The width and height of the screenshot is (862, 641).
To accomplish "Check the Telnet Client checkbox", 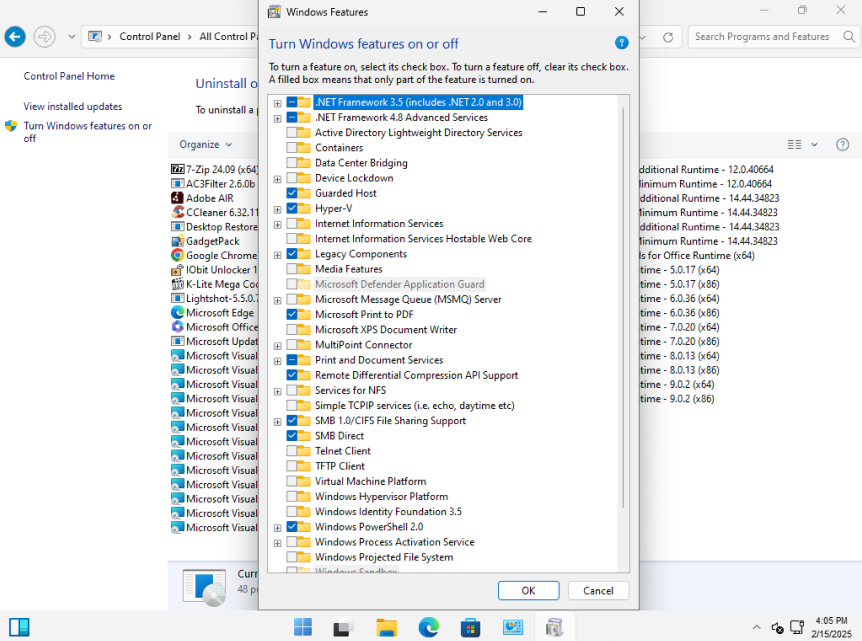I will [x=291, y=451].
